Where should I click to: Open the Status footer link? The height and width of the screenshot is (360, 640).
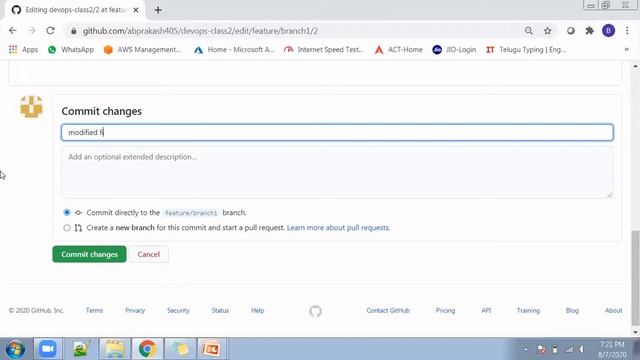220,311
